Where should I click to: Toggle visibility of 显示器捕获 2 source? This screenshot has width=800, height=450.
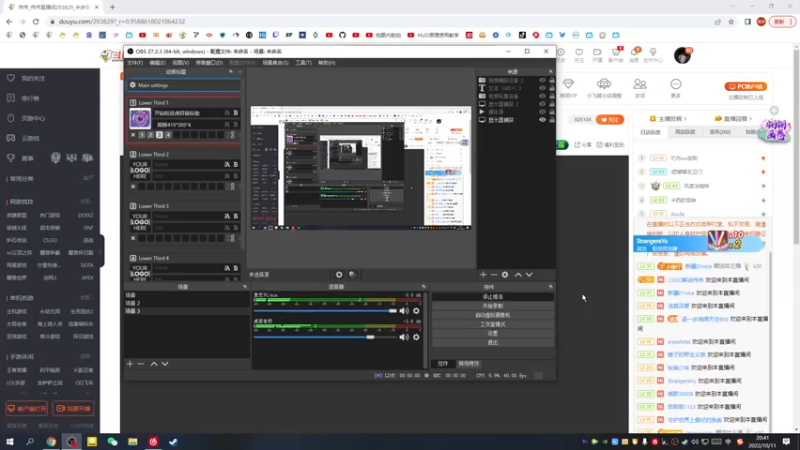click(x=542, y=104)
